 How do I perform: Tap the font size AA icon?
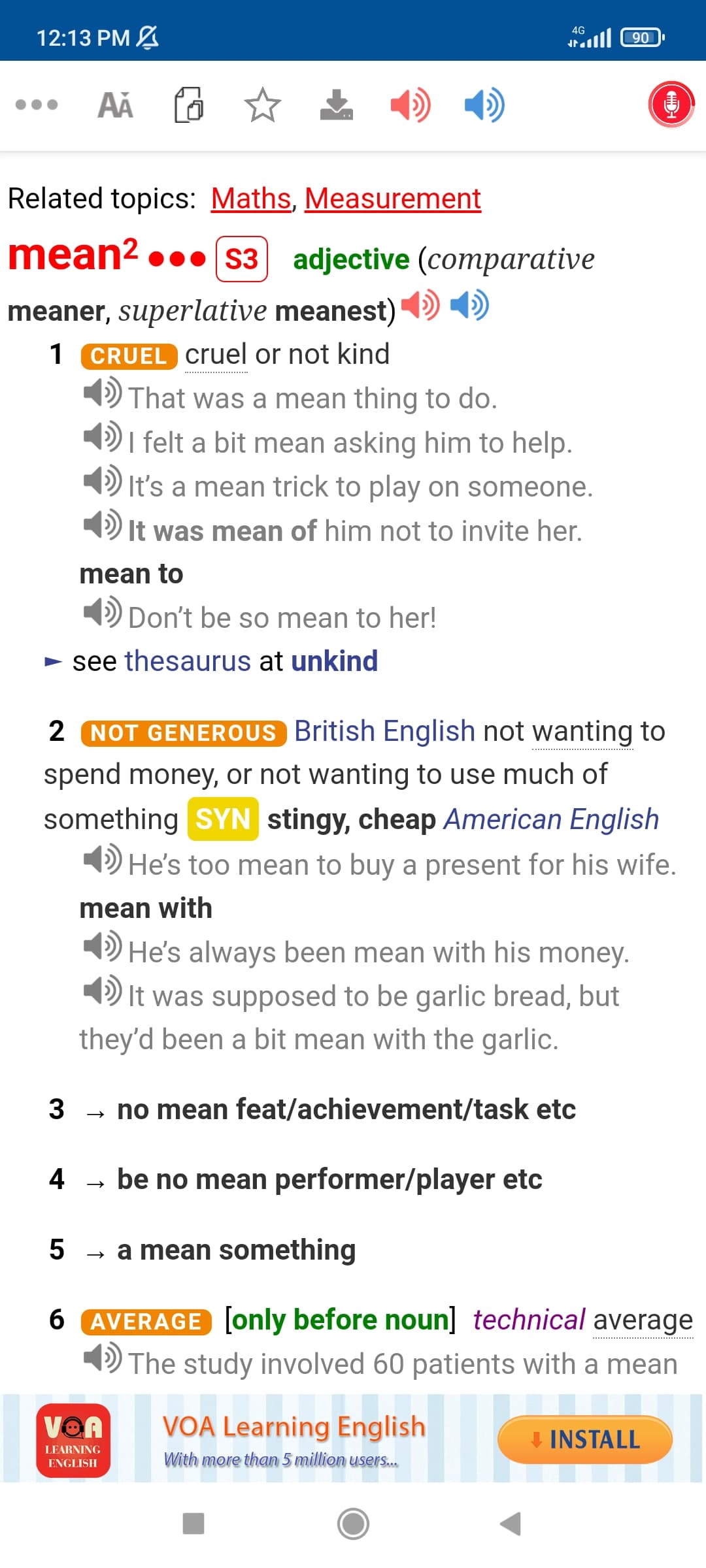pyautogui.click(x=115, y=105)
